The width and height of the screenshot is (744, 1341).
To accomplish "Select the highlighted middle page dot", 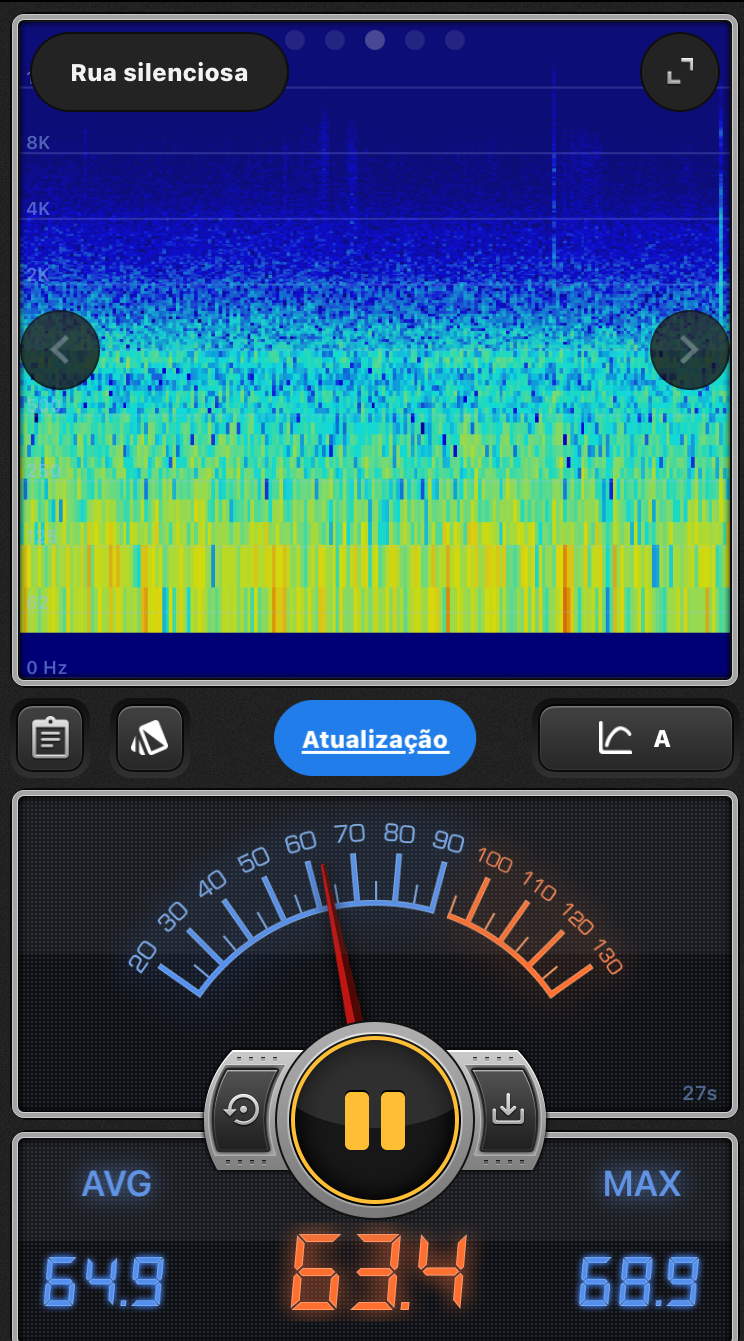I will 375,40.
